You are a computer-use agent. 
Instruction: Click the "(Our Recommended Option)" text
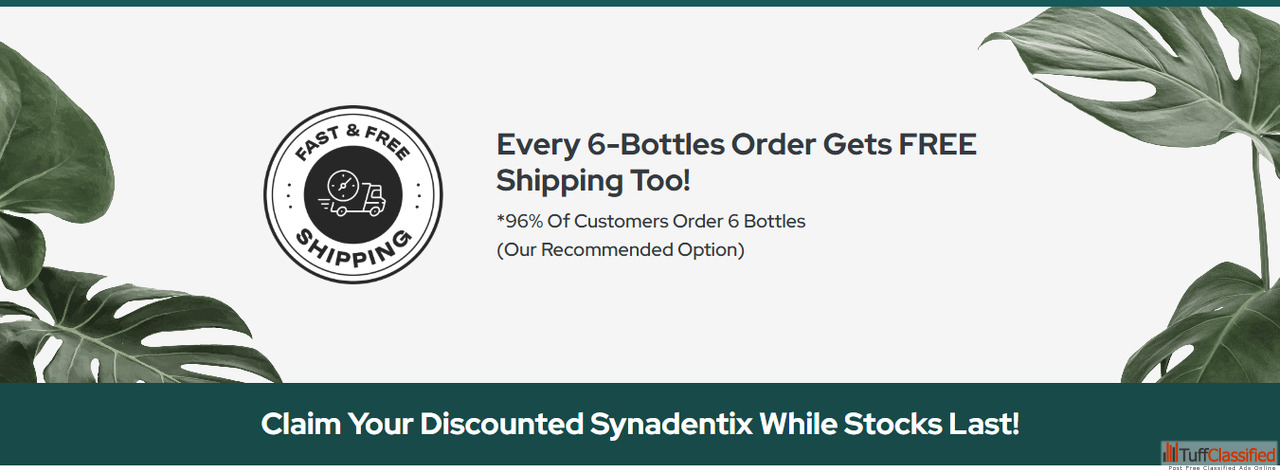tap(620, 249)
